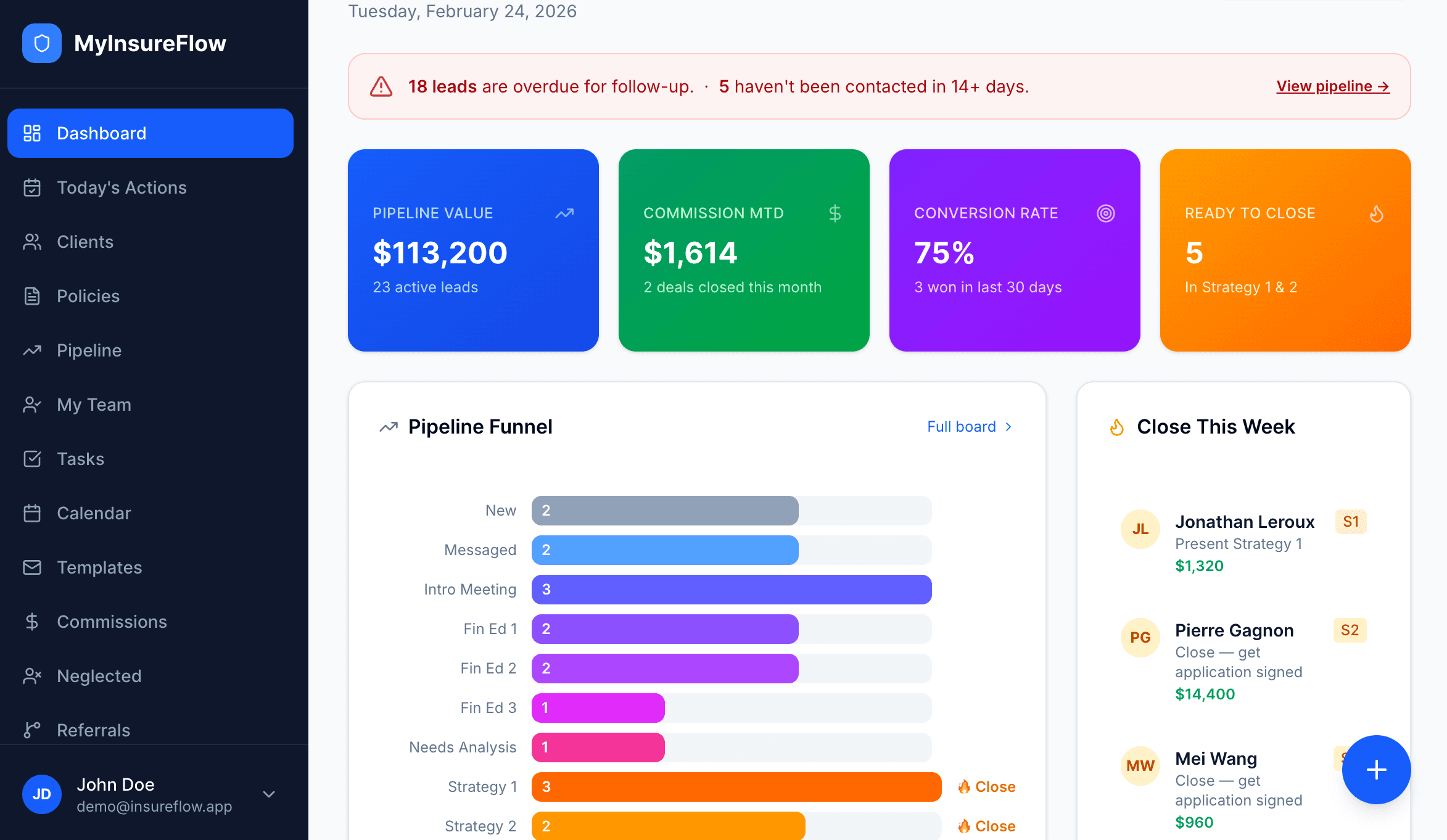Select the My Team icon

[x=32, y=405]
